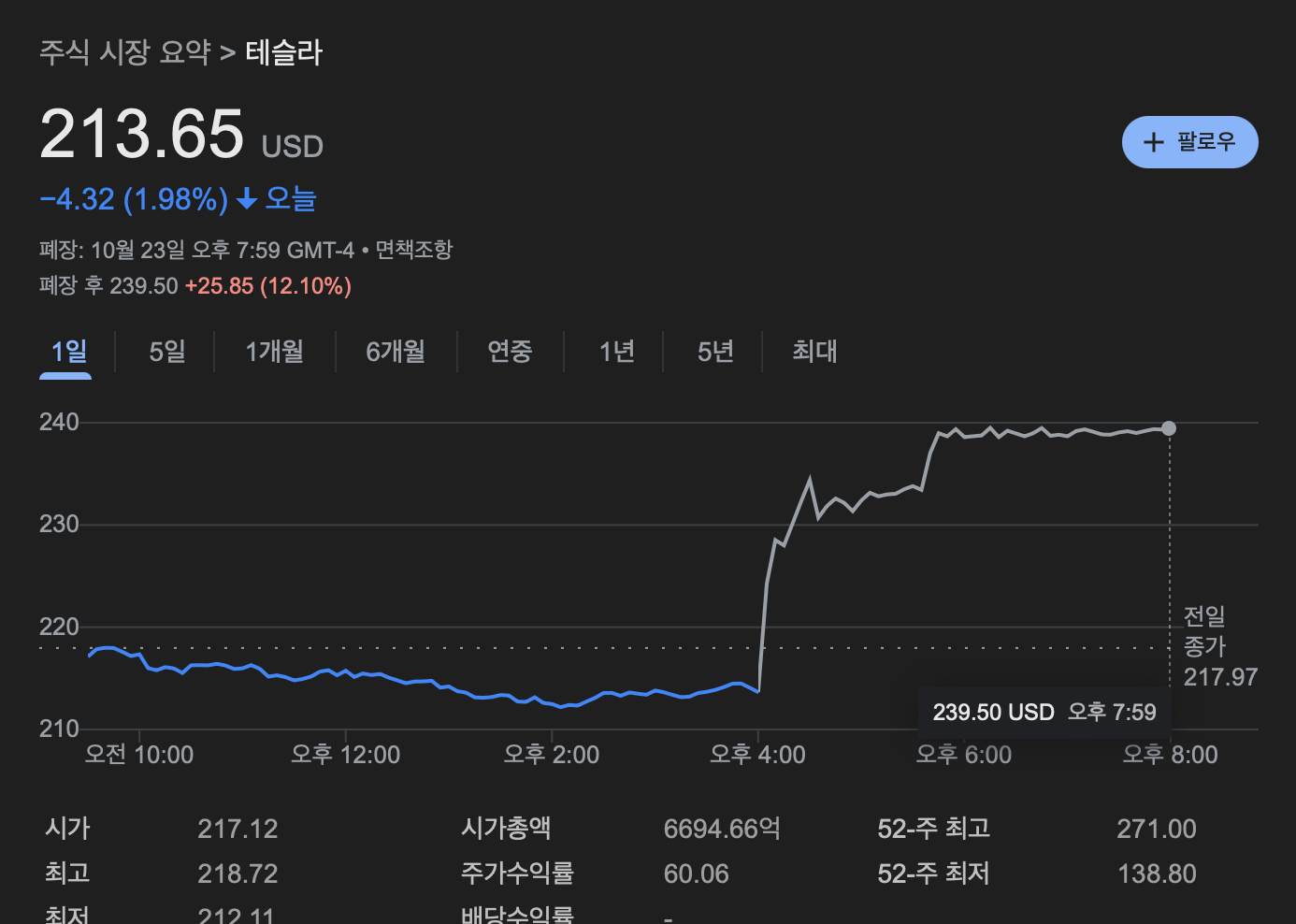Click the after-hours change +25.85 (12.10%)

[268, 286]
